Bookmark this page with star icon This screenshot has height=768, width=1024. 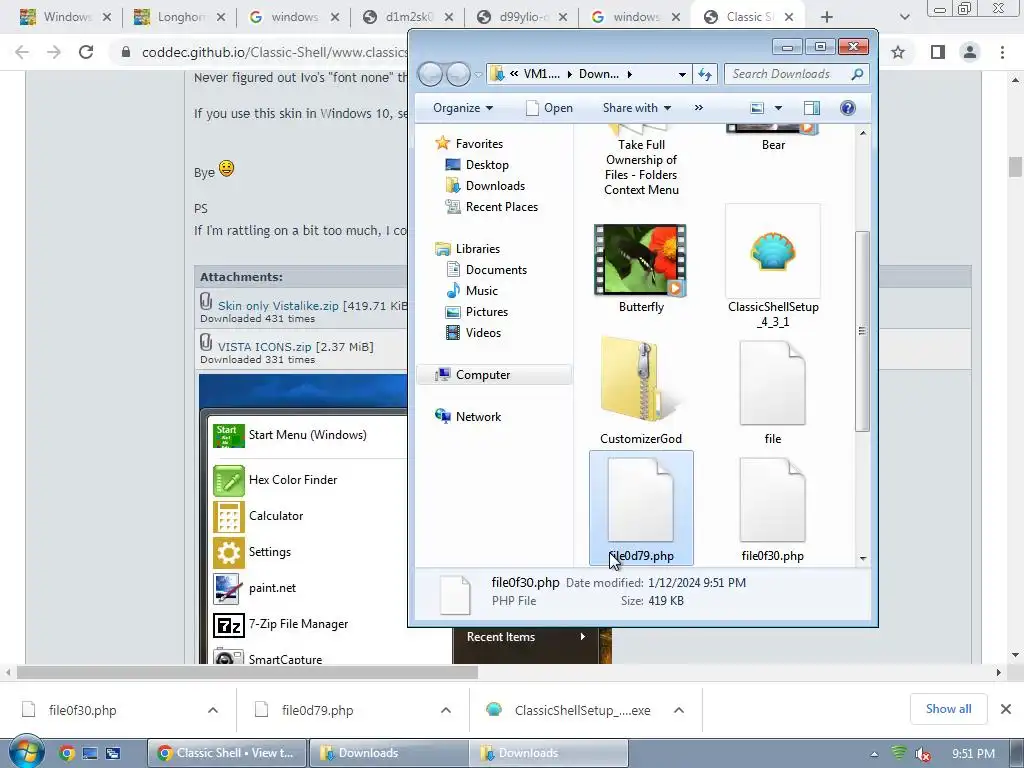898,52
